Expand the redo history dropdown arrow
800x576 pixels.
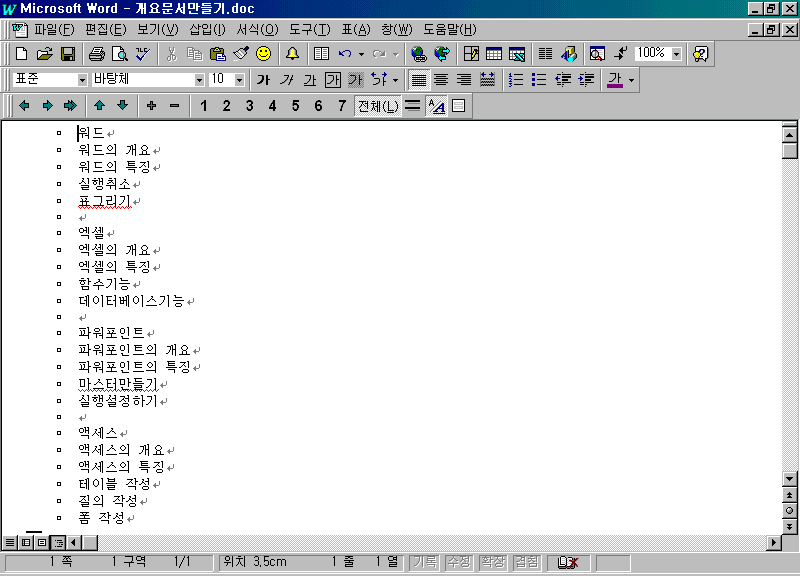[x=395, y=54]
